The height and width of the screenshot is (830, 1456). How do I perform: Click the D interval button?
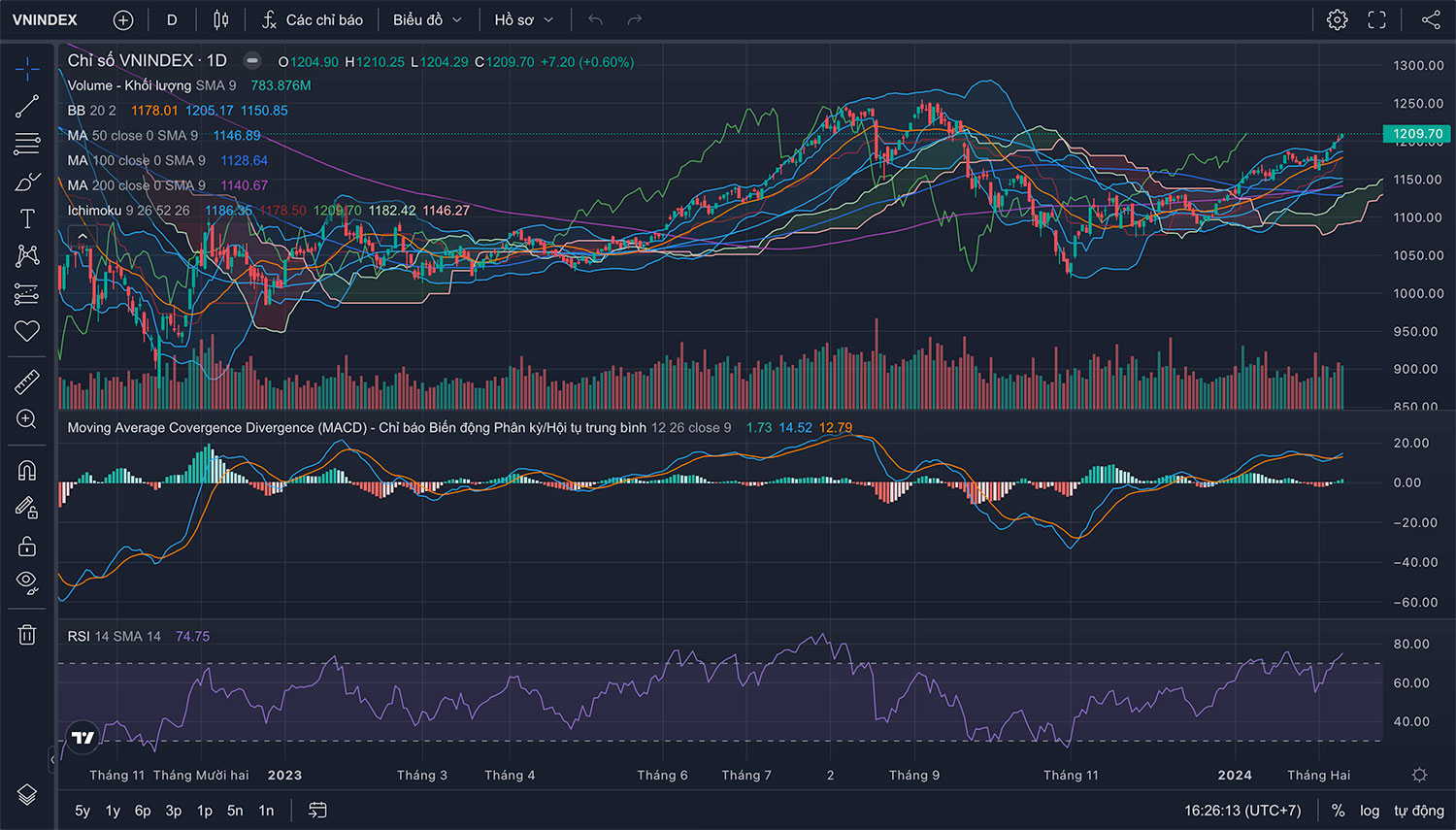172,20
